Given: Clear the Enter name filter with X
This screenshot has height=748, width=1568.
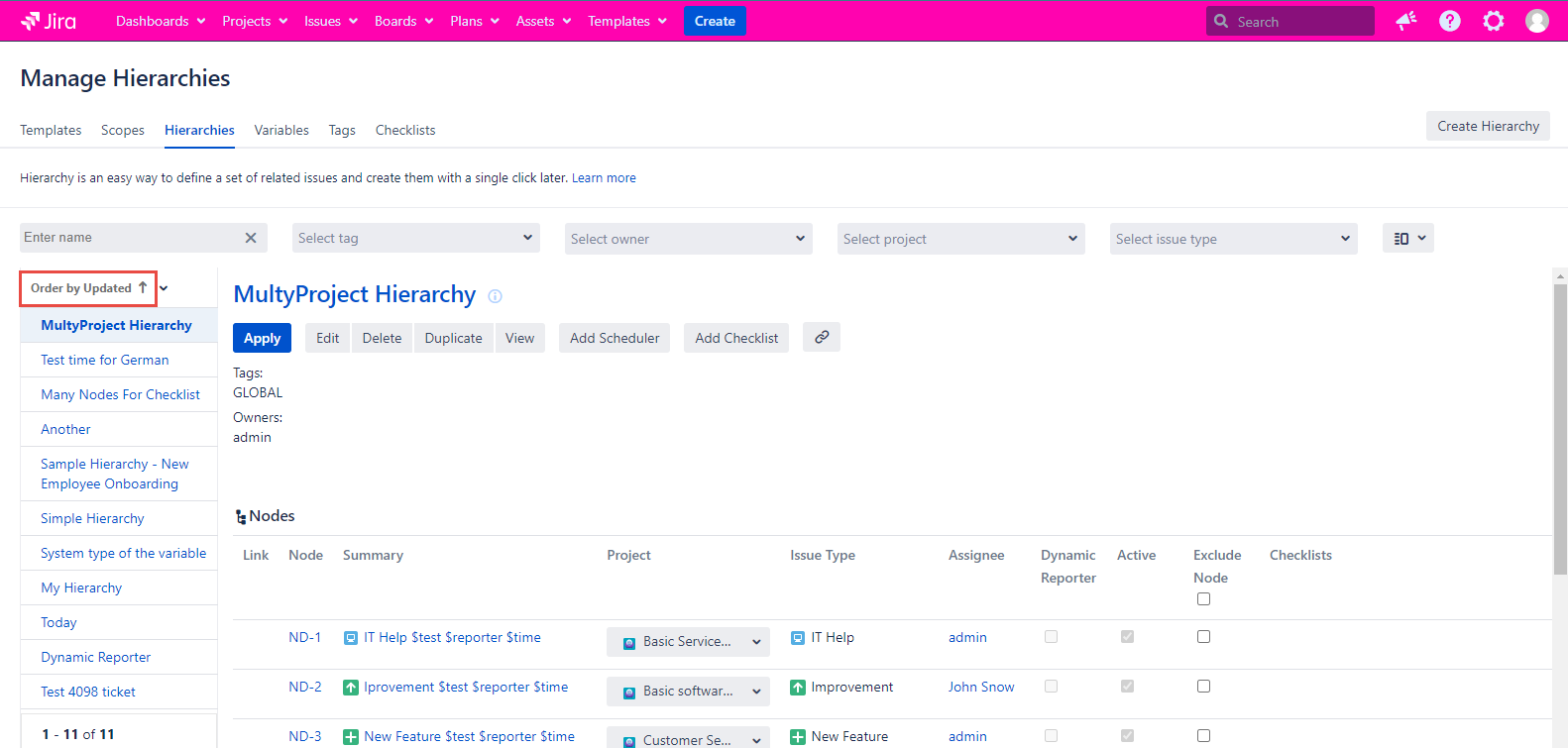Looking at the screenshot, I should tap(251, 238).
